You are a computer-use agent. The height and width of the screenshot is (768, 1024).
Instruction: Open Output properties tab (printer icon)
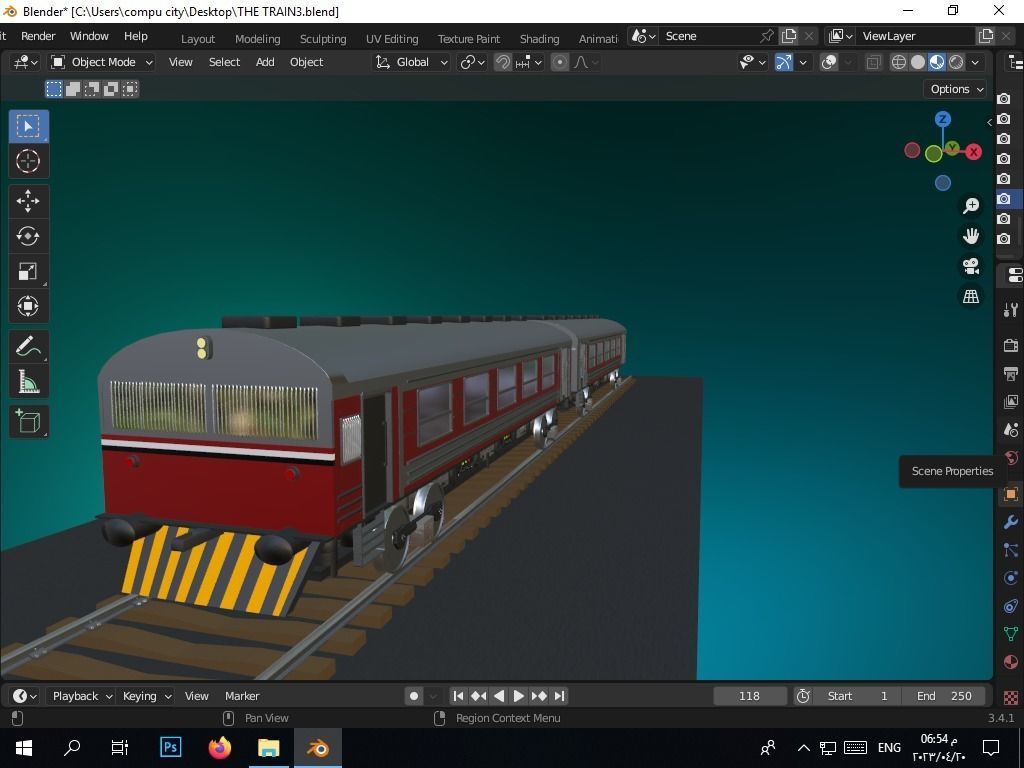(1010, 374)
